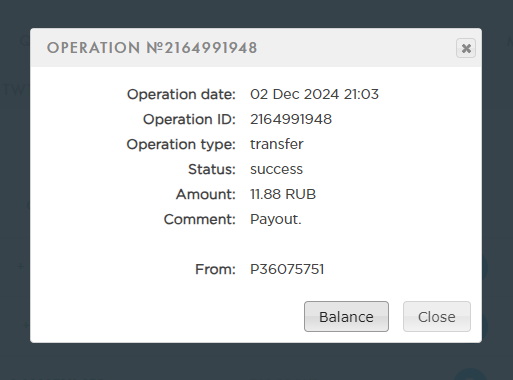The image size is (513, 380).
Task: Click the Operation type label
Action: pos(181,145)
